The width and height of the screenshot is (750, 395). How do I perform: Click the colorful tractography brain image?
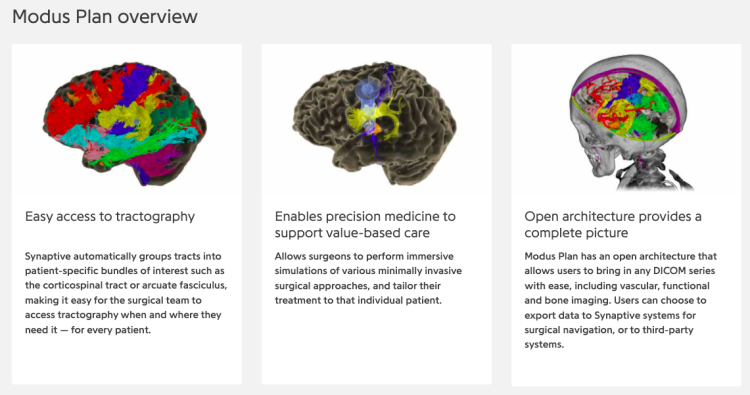(x=125, y=123)
